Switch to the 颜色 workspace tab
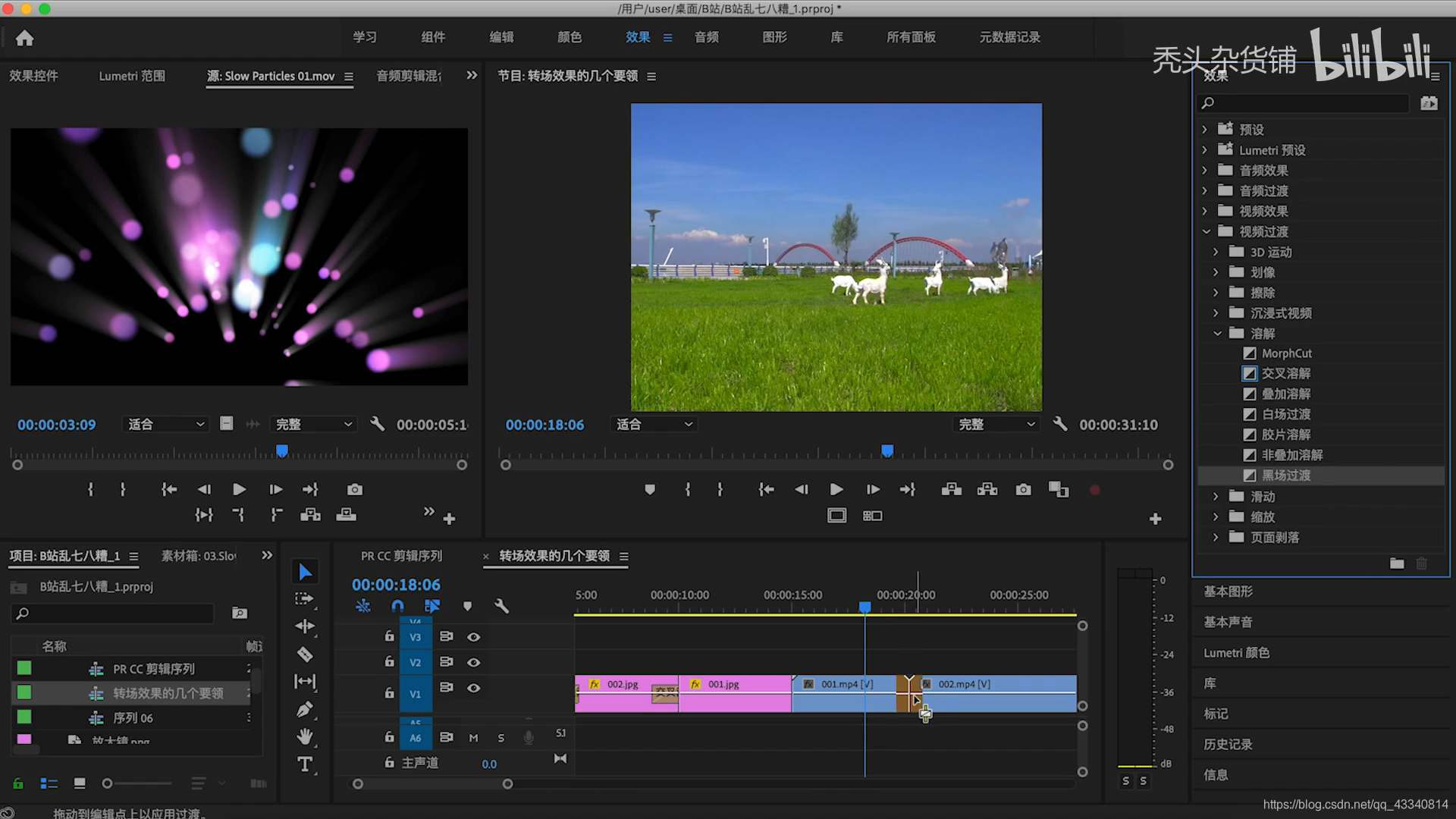This screenshot has height=819, width=1456. 570,37
